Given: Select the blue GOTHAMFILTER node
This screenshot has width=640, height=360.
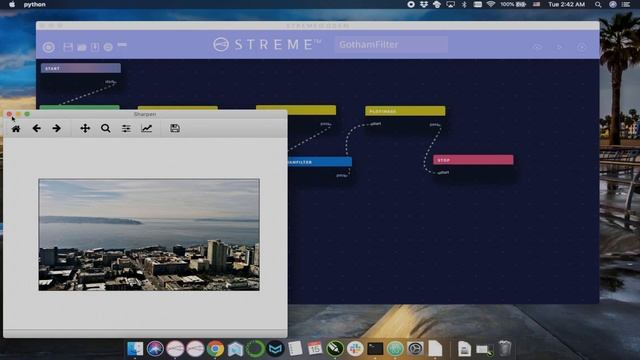Looking at the screenshot, I should 320,162.
